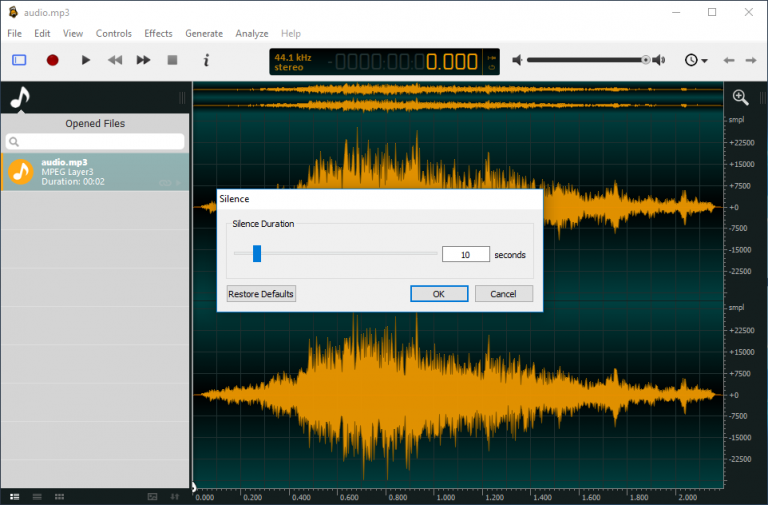Open the View menu
Screen dimensions: 768x505
[72, 33]
